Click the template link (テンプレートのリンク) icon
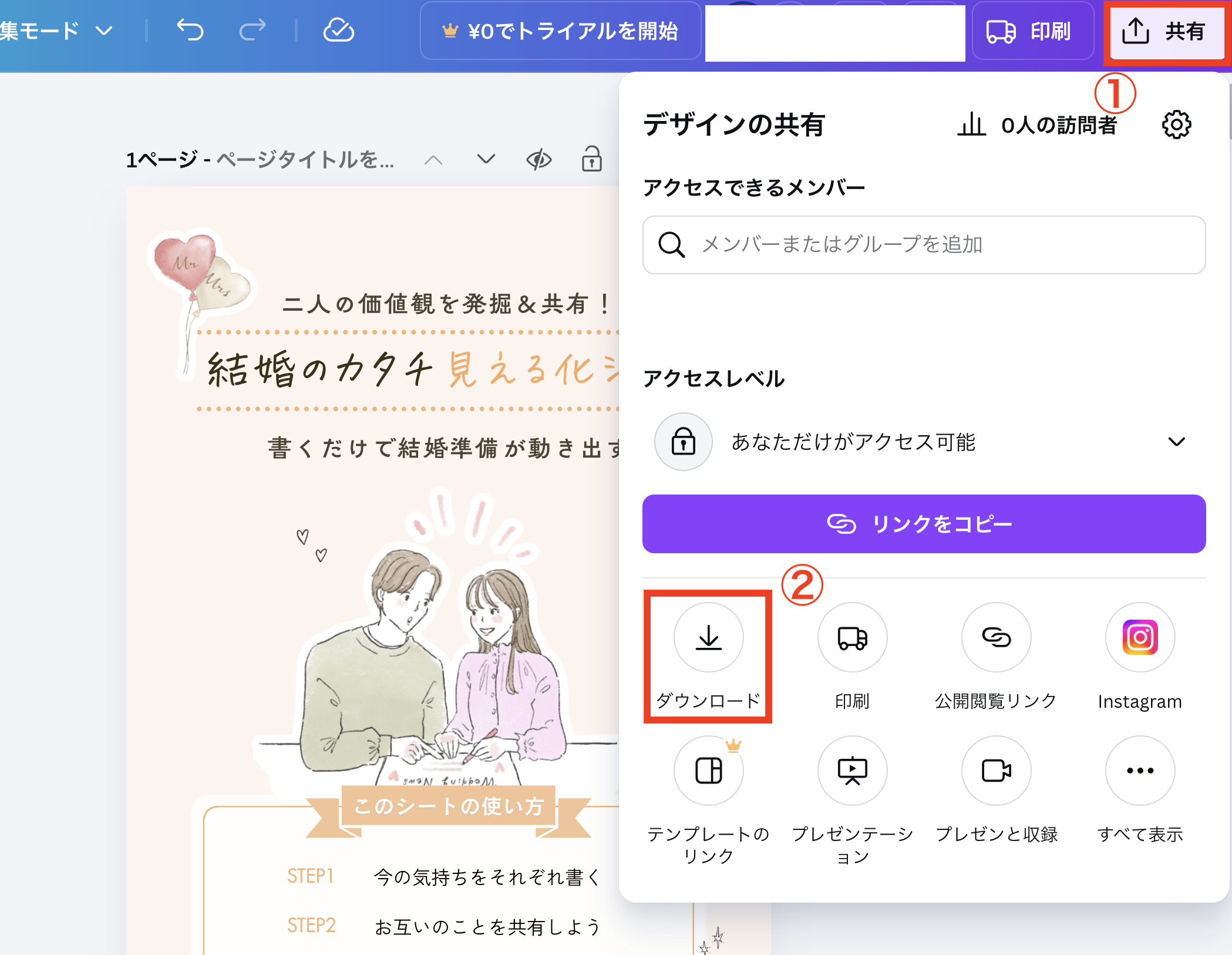The height and width of the screenshot is (955, 1232). (x=708, y=771)
